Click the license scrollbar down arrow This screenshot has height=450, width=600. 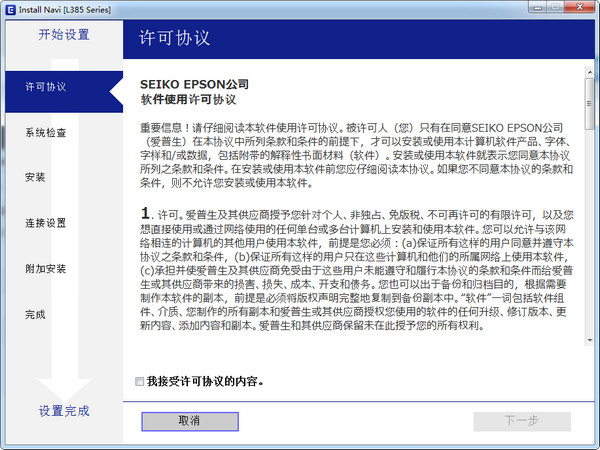click(590, 340)
